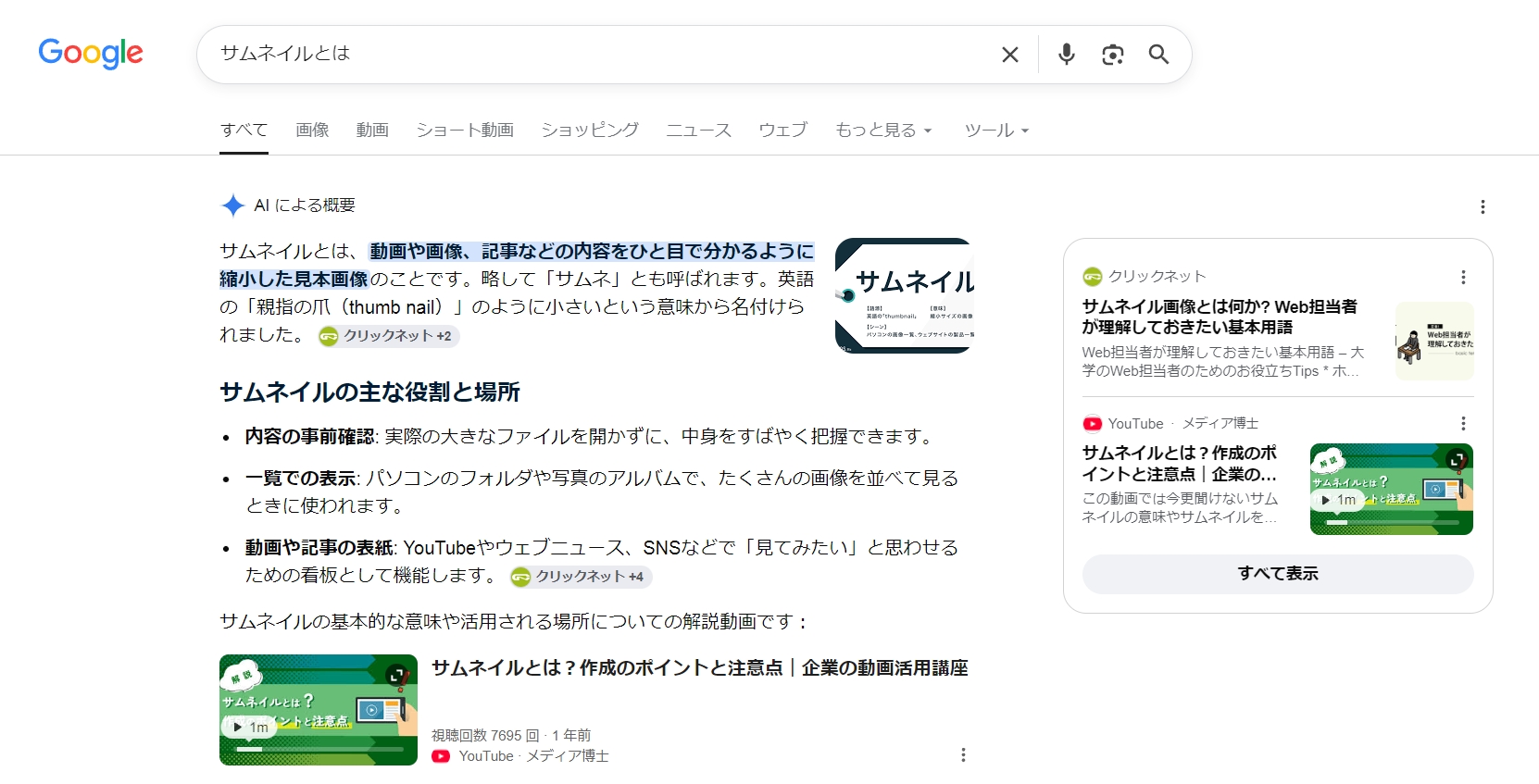Open the ショート動画 tab
Image resolution: width=1539 pixels, height=784 pixels.
pyautogui.click(x=465, y=131)
